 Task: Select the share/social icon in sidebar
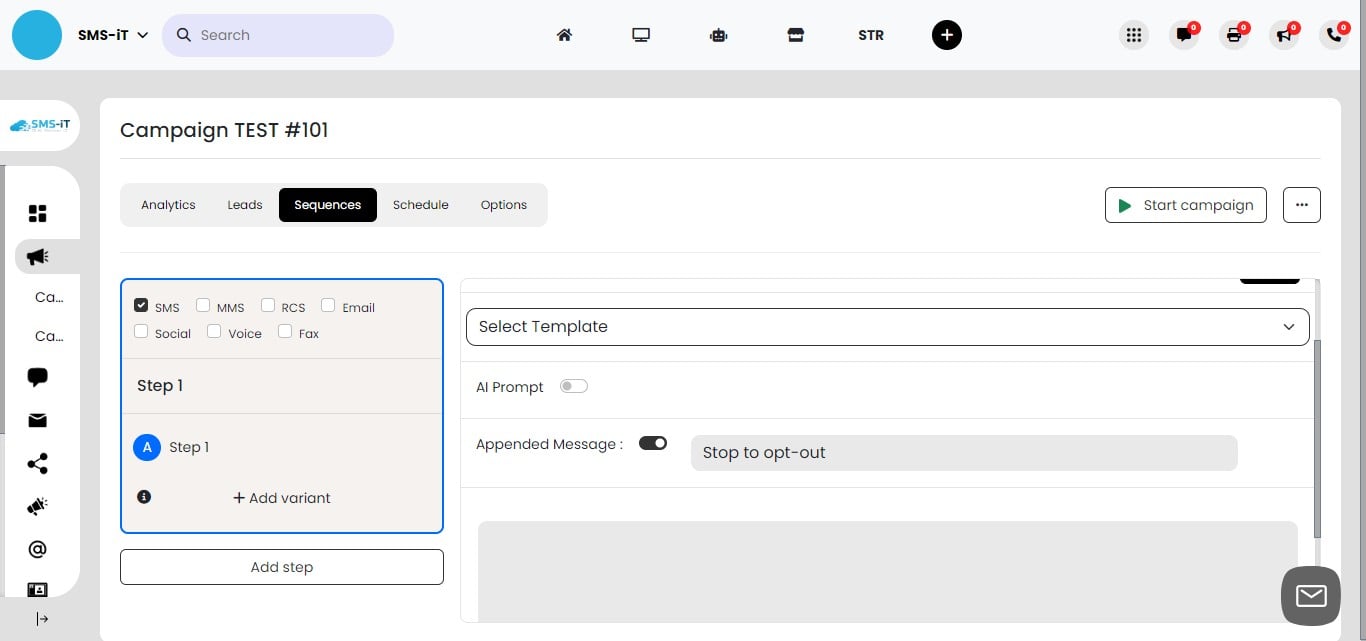pyautogui.click(x=37, y=463)
